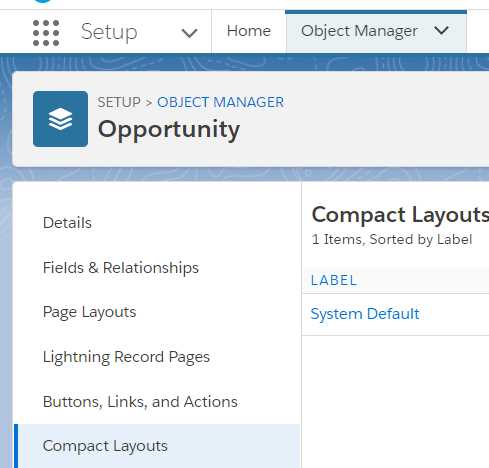Open Page Layouts section
Screen dimensions: 489x468
pyautogui.click(x=89, y=312)
